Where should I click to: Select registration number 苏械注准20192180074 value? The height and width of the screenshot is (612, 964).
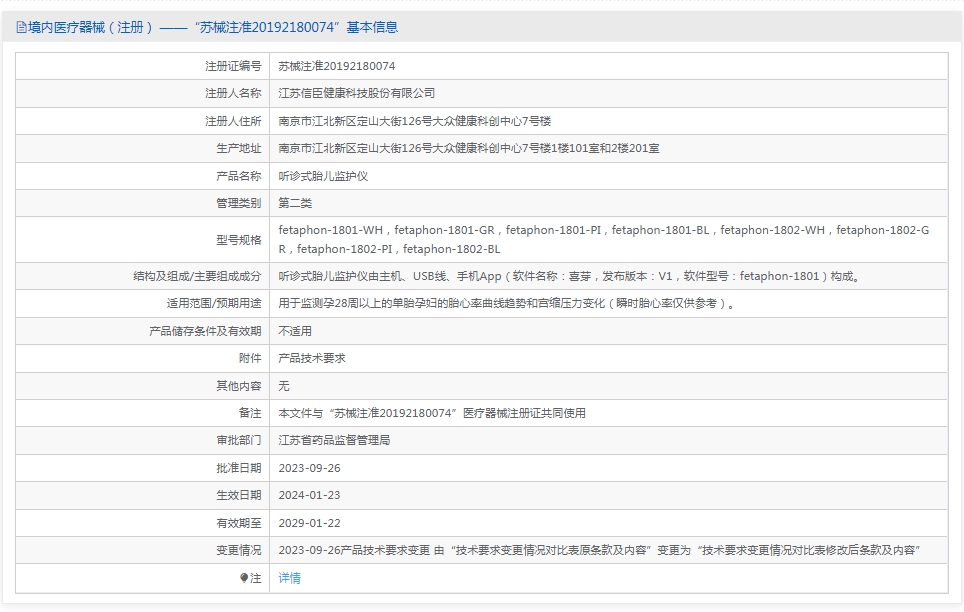[x=337, y=66]
